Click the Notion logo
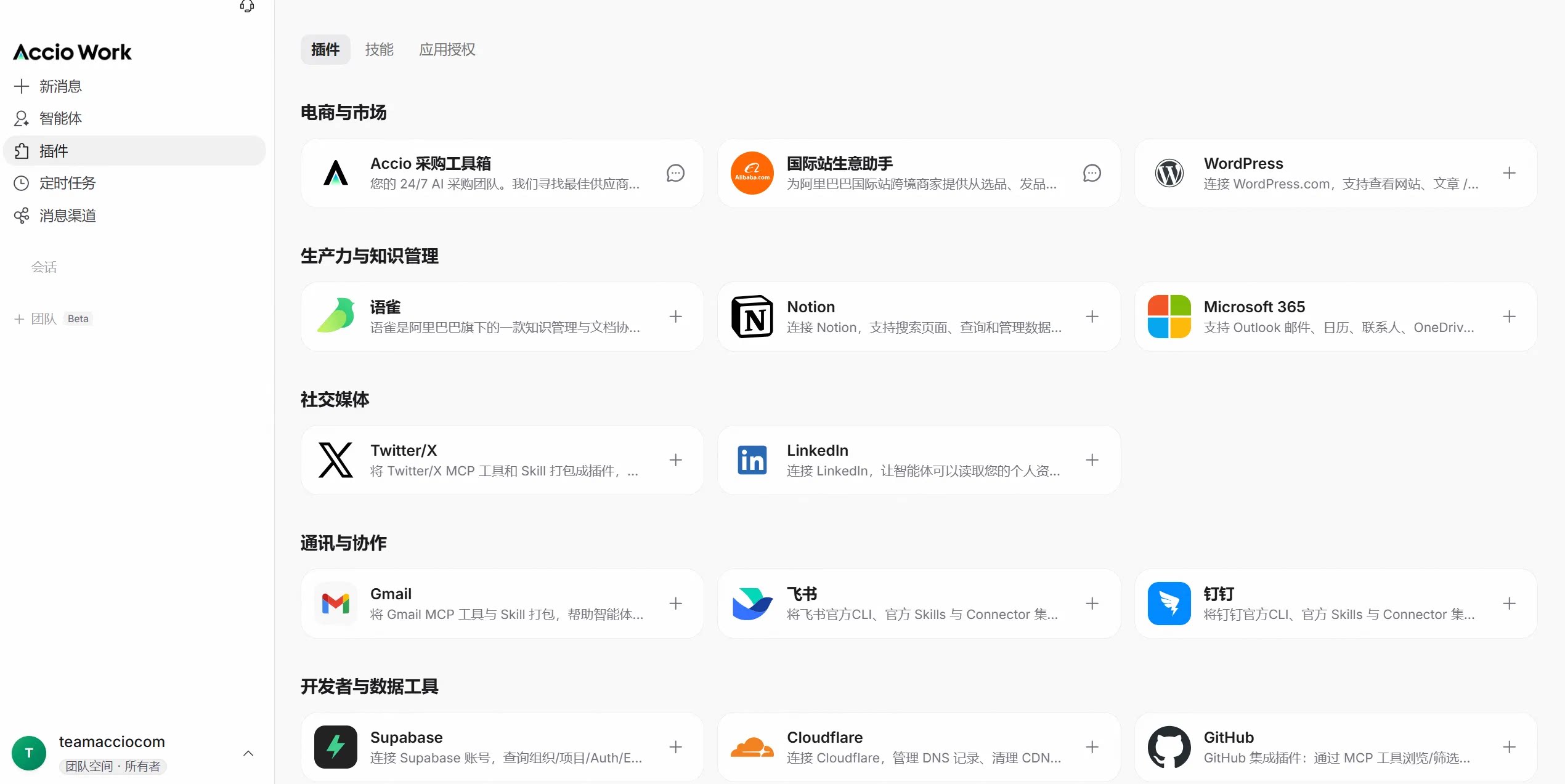The height and width of the screenshot is (784, 1565). click(752, 317)
